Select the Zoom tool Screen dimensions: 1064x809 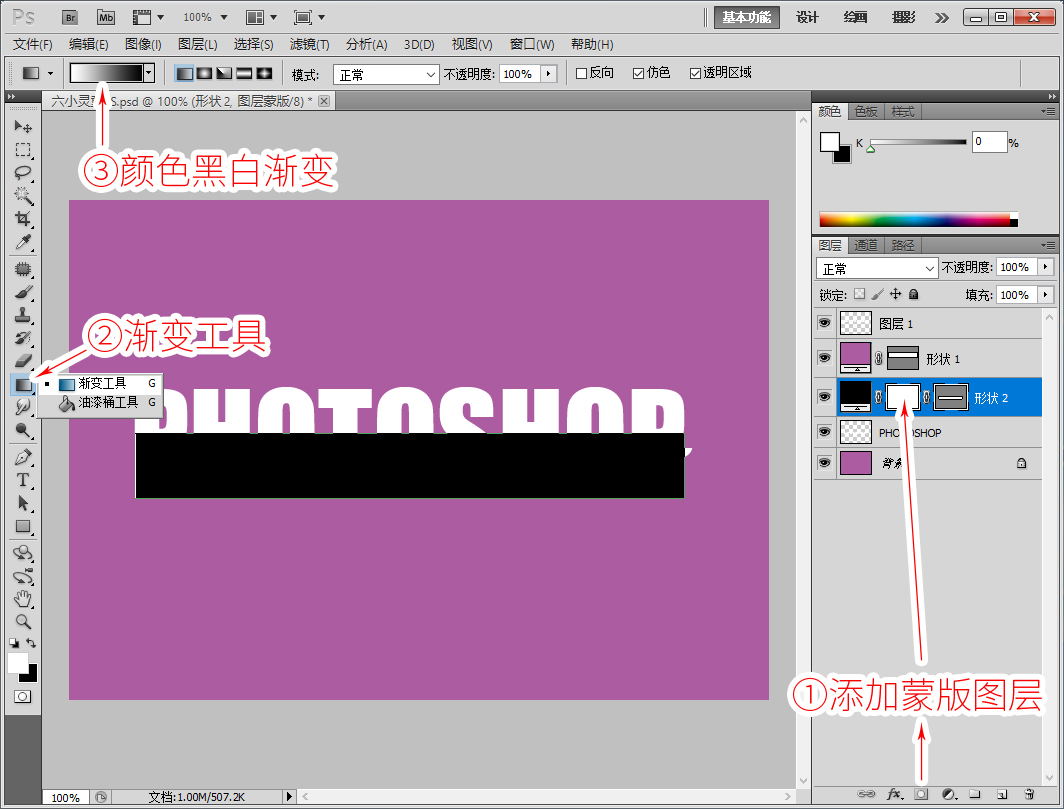pos(23,621)
